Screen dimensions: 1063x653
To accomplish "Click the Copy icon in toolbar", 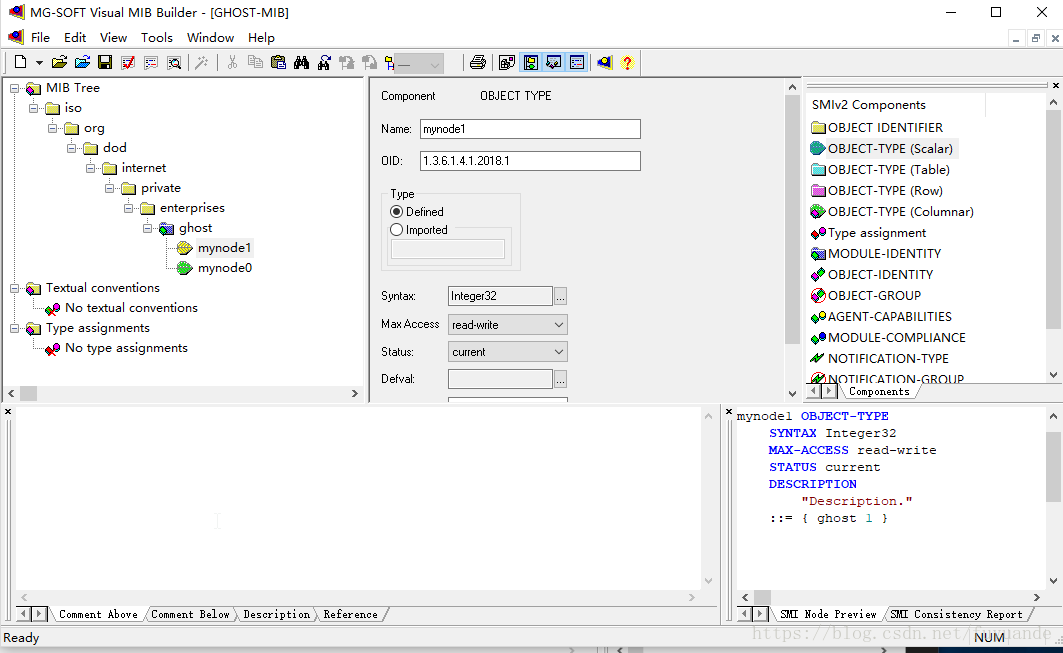I will point(255,62).
